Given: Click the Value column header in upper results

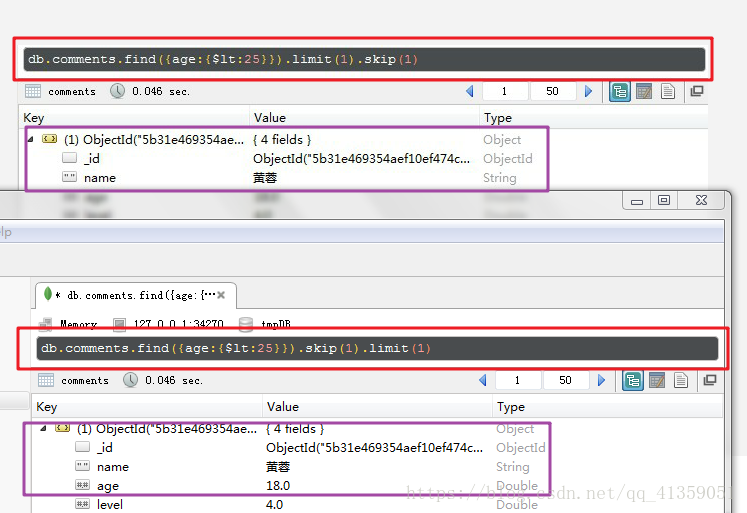Looking at the screenshot, I should 364,118.
